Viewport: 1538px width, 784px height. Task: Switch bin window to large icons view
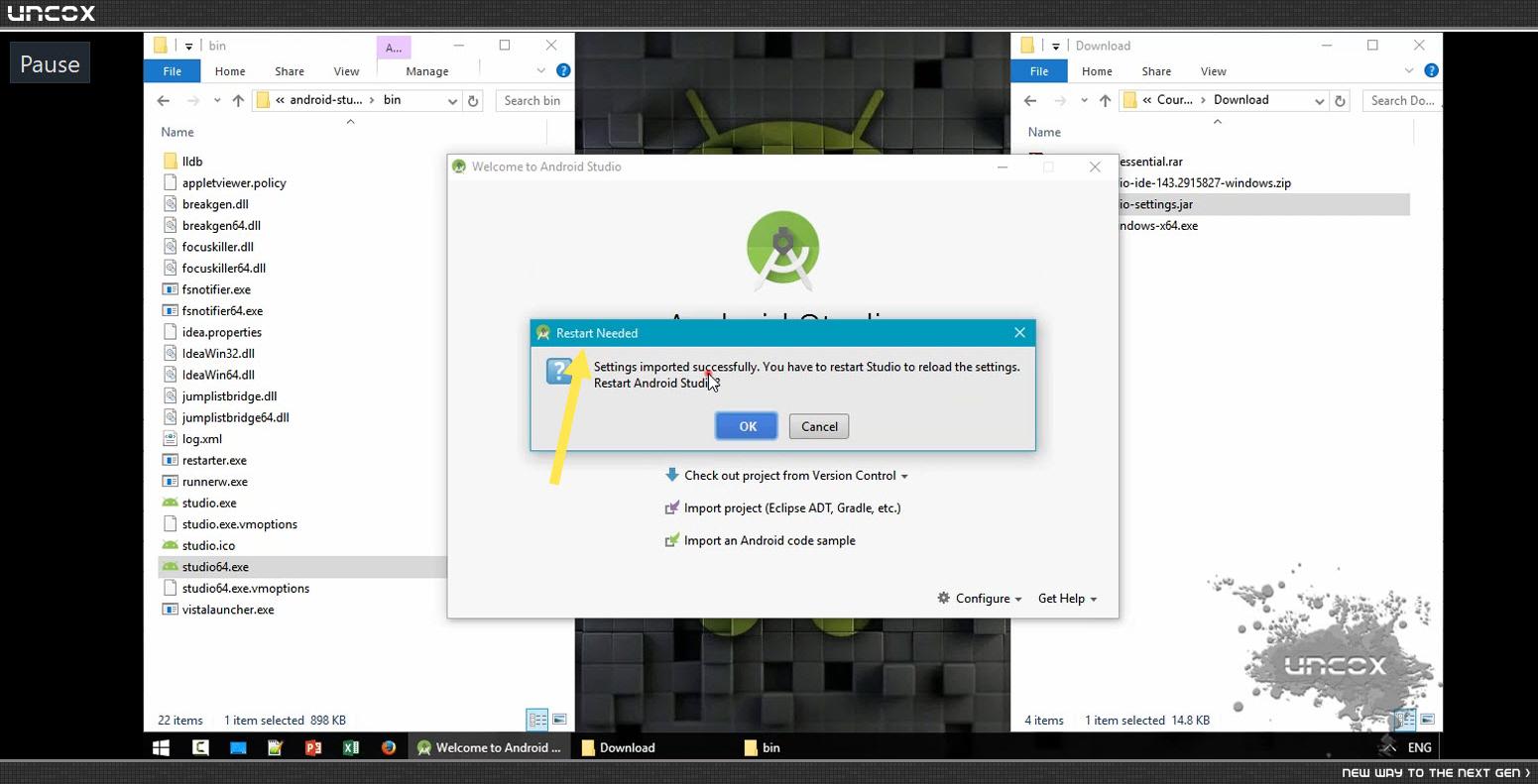[559, 720]
